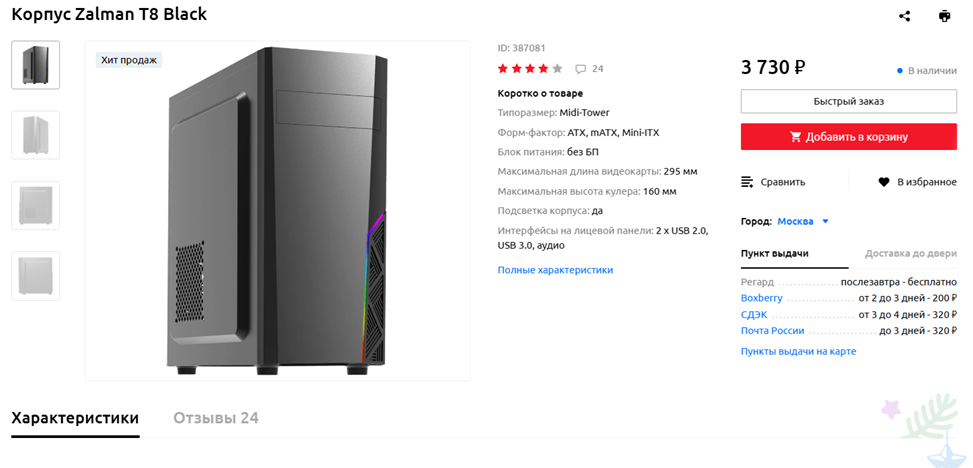The height and width of the screenshot is (468, 973).
Task: Click the Boxberry delivery link
Action: [761, 298]
